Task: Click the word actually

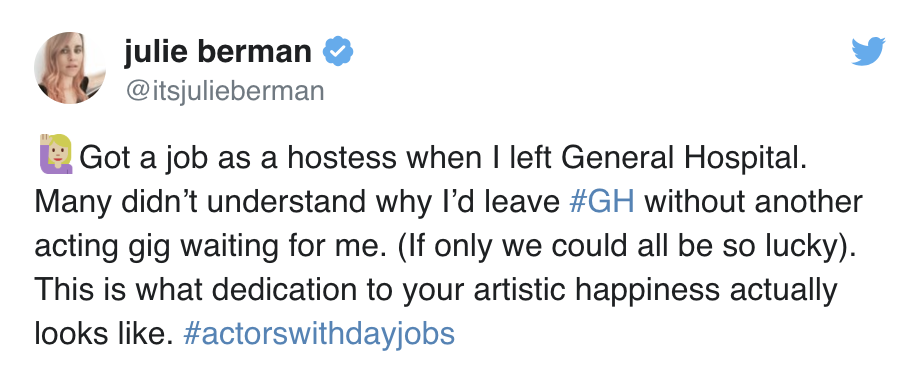Action: tap(783, 289)
